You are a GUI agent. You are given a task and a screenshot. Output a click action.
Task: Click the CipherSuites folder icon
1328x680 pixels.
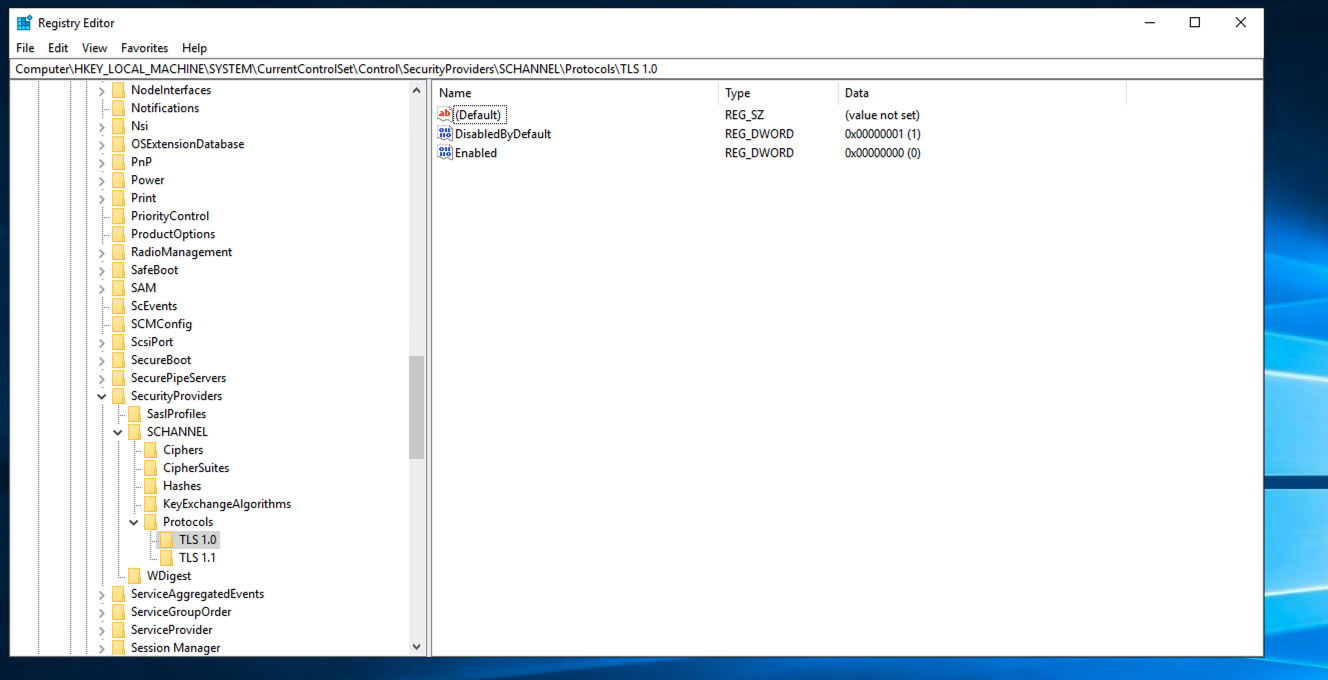tap(150, 468)
